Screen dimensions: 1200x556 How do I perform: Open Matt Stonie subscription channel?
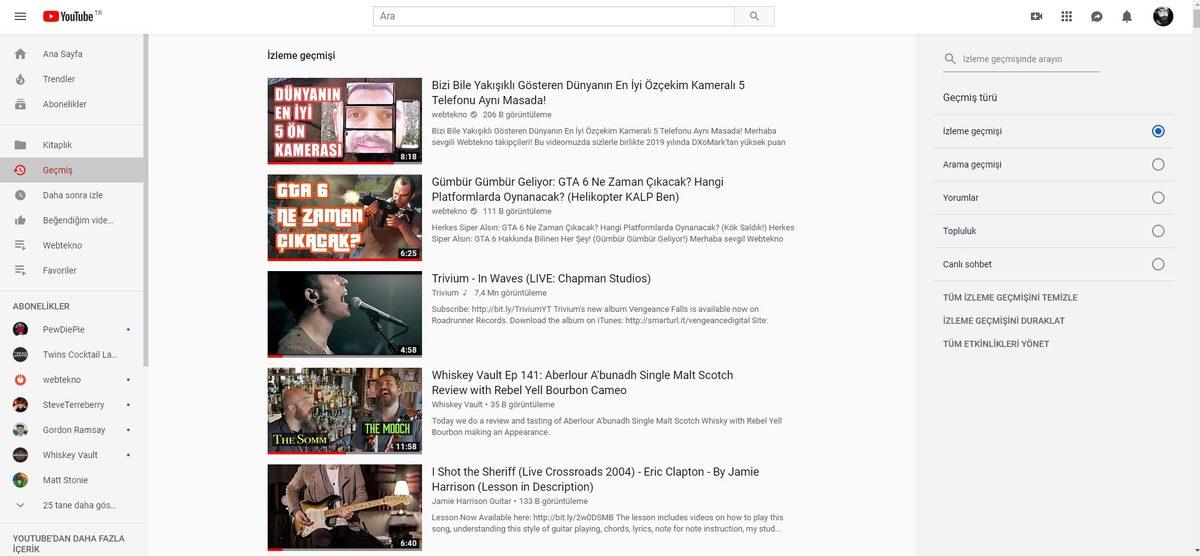click(x=73, y=480)
